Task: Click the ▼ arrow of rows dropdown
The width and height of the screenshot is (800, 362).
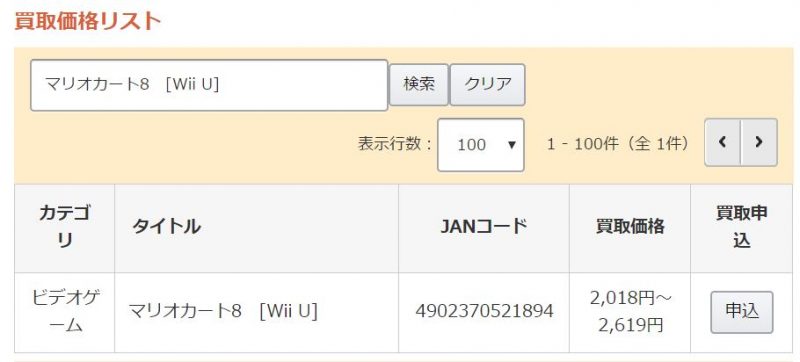Action: [512, 145]
